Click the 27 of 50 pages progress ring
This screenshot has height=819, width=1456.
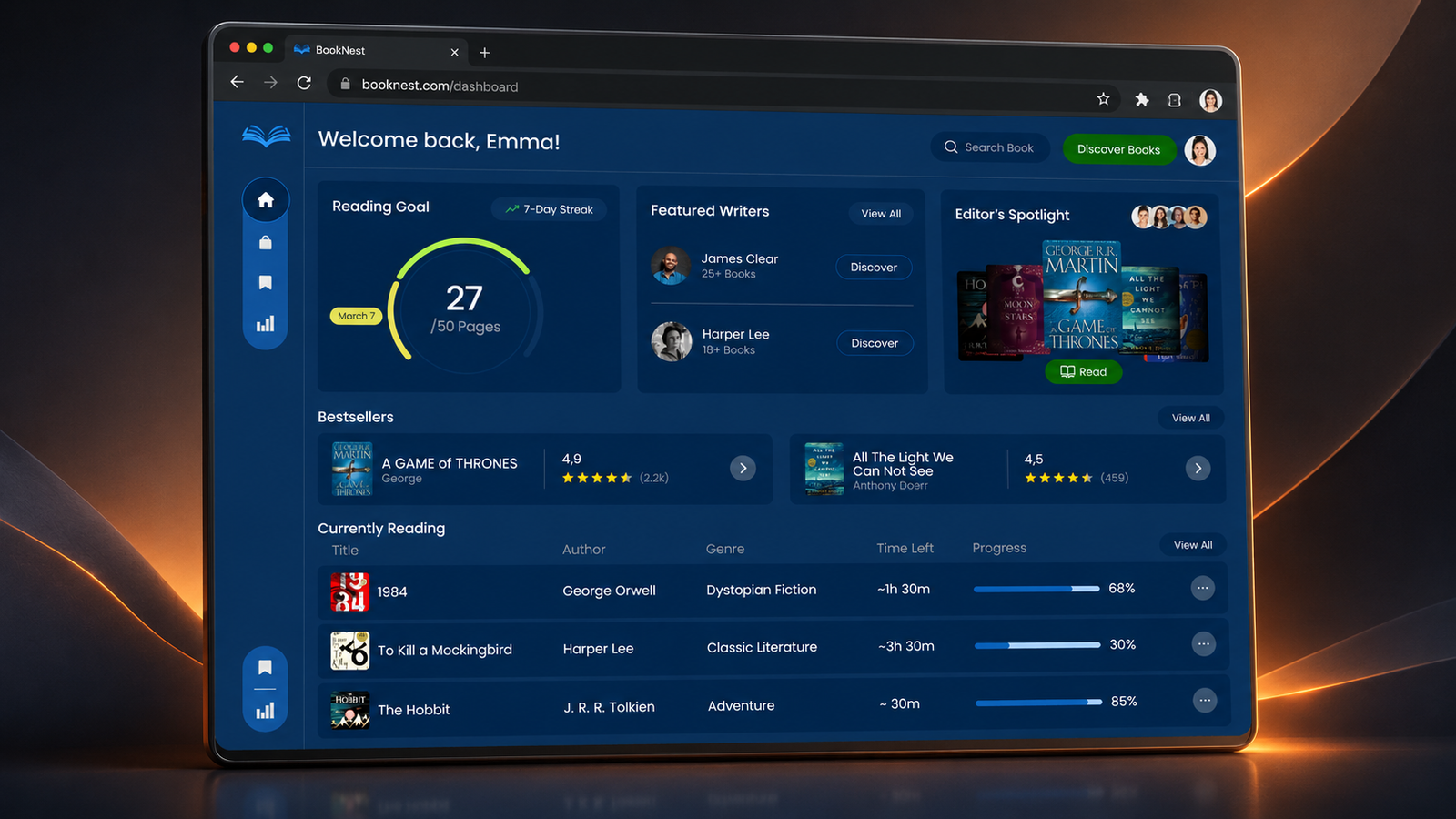[x=465, y=307]
